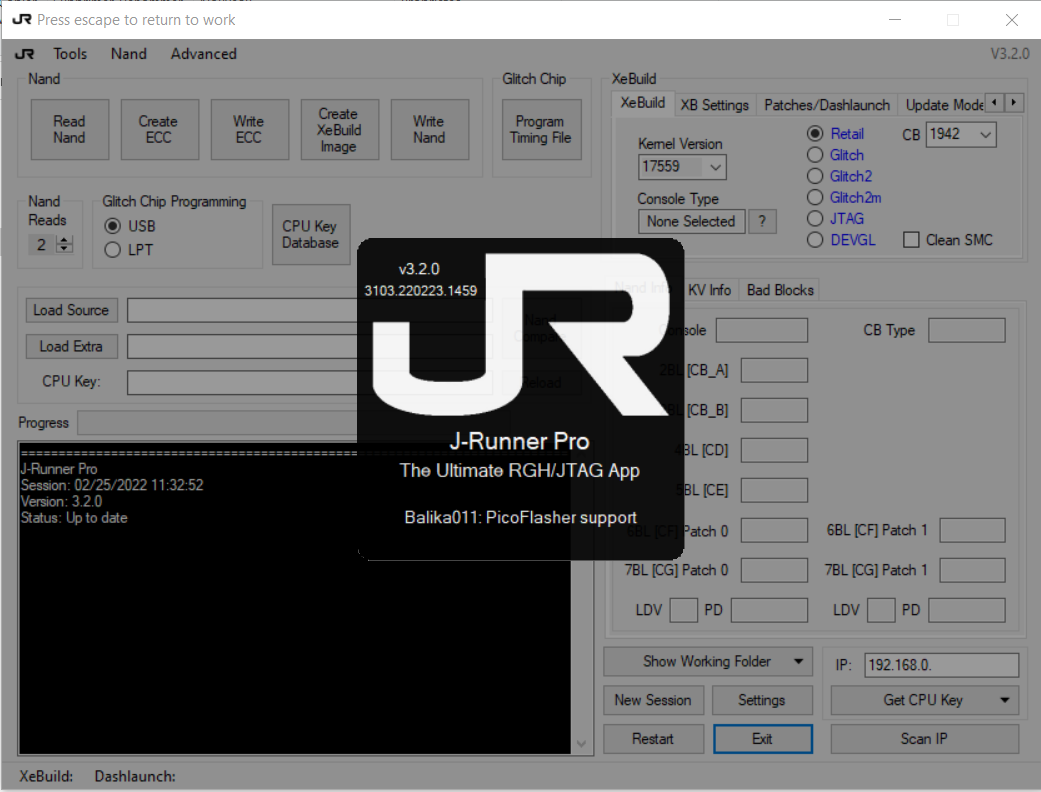The height and width of the screenshot is (792, 1041).
Task: Close the J-Runner window
Action: tap(1012, 20)
